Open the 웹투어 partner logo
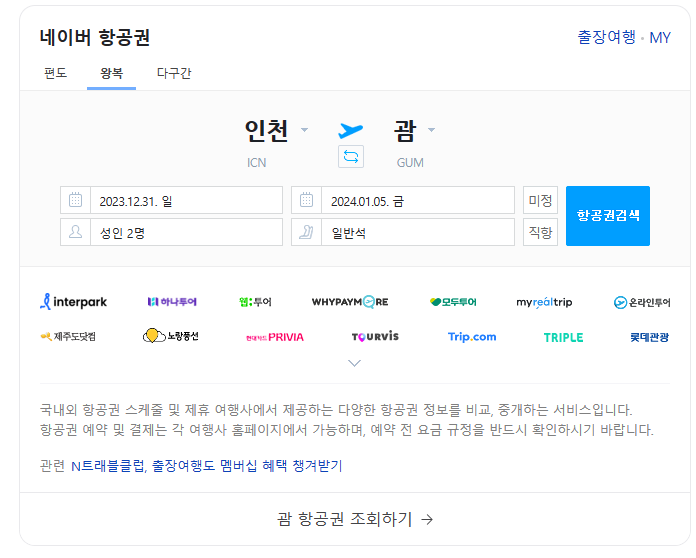 (255, 302)
